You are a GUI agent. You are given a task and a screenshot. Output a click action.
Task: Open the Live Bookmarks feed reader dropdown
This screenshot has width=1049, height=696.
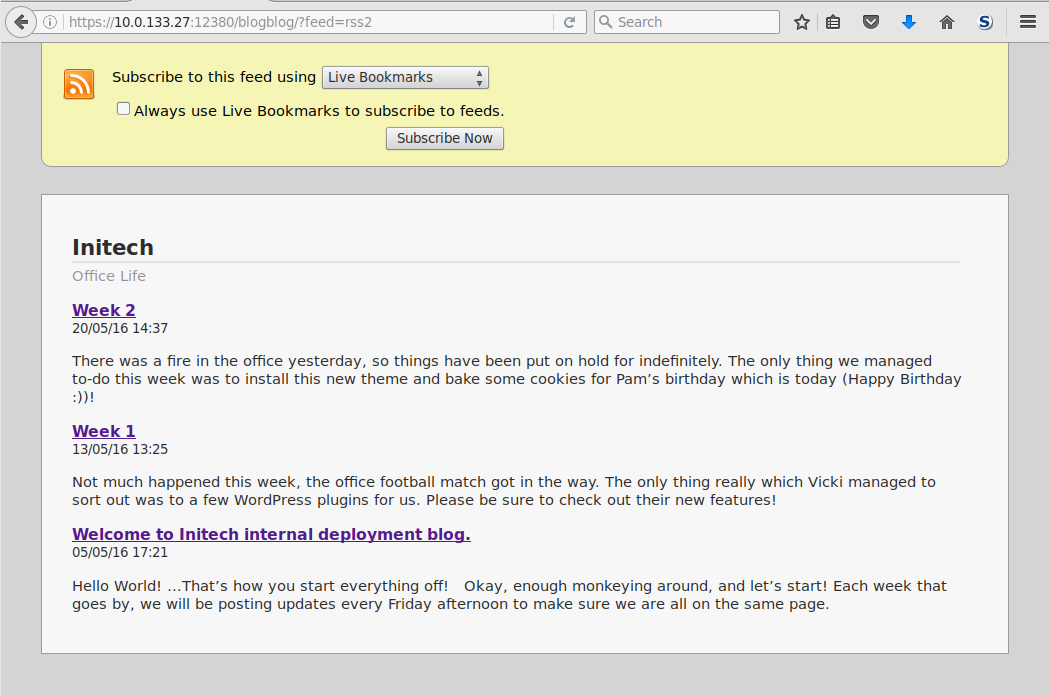pyautogui.click(x=405, y=78)
